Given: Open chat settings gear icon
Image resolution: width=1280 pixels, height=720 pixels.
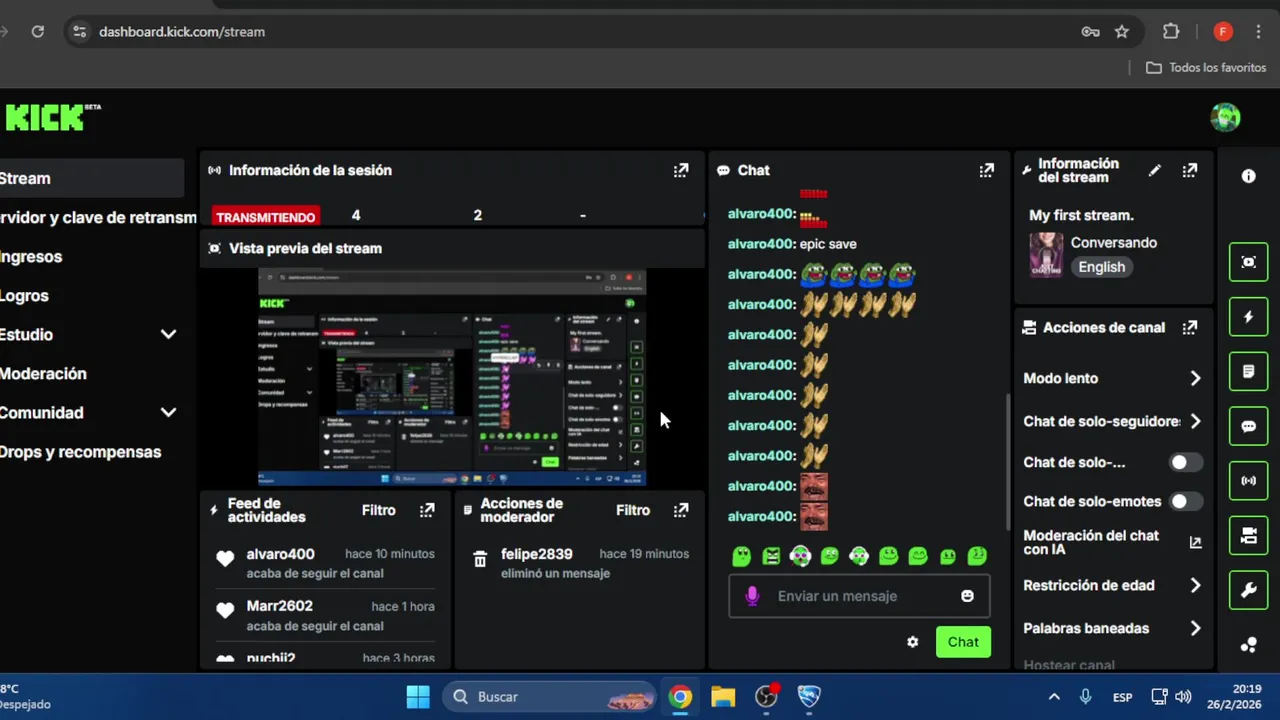Looking at the screenshot, I should point(912,642).
